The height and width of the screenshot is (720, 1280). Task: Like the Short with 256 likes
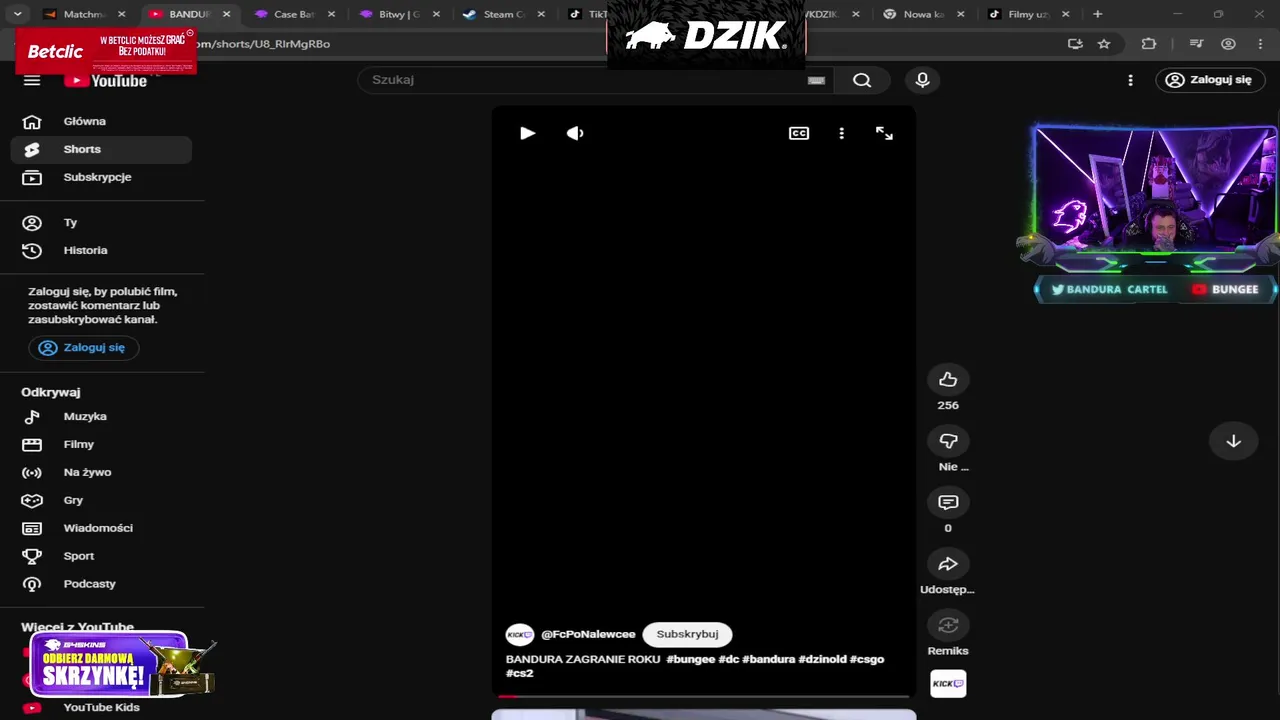(948, 379)
